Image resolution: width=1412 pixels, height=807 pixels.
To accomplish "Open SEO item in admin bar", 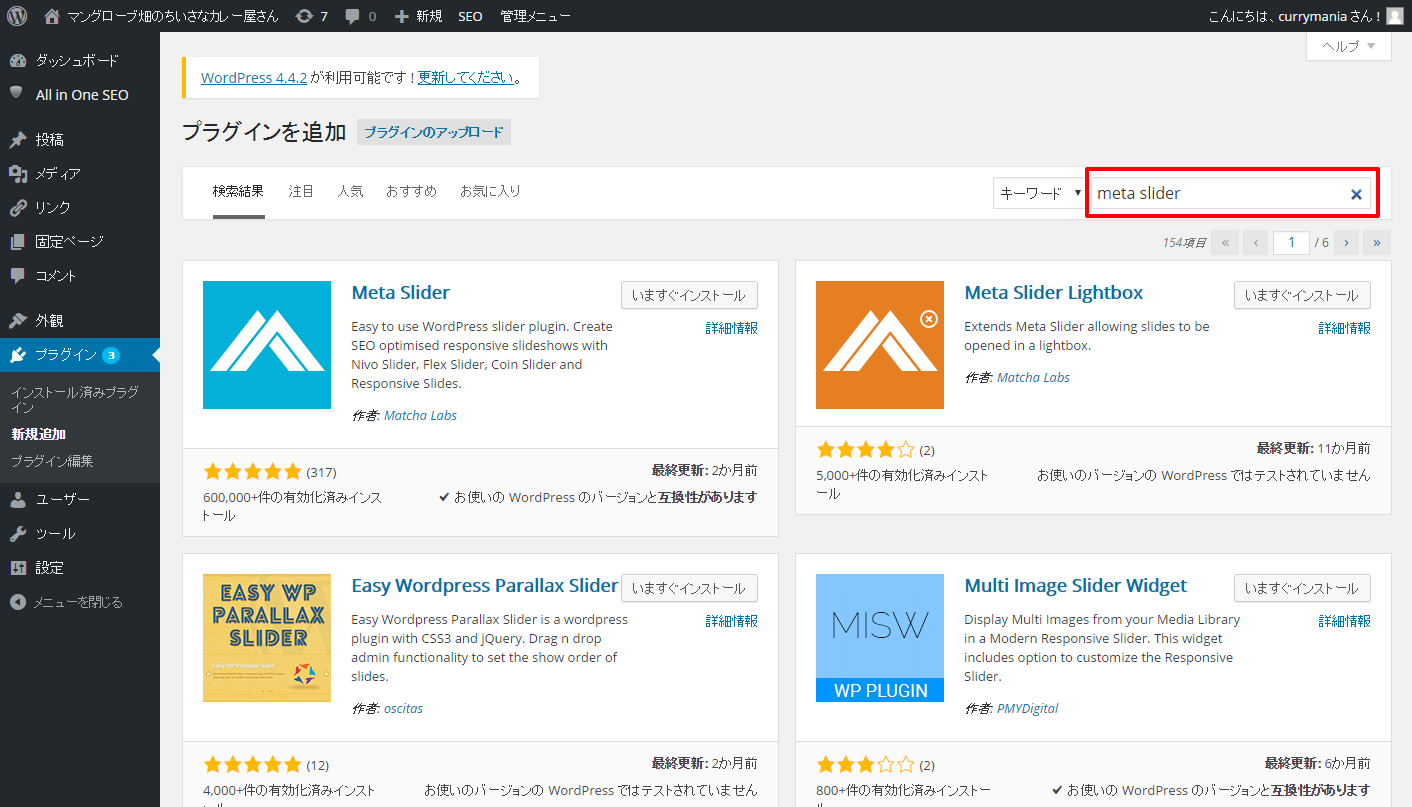I will click(470, 16).
